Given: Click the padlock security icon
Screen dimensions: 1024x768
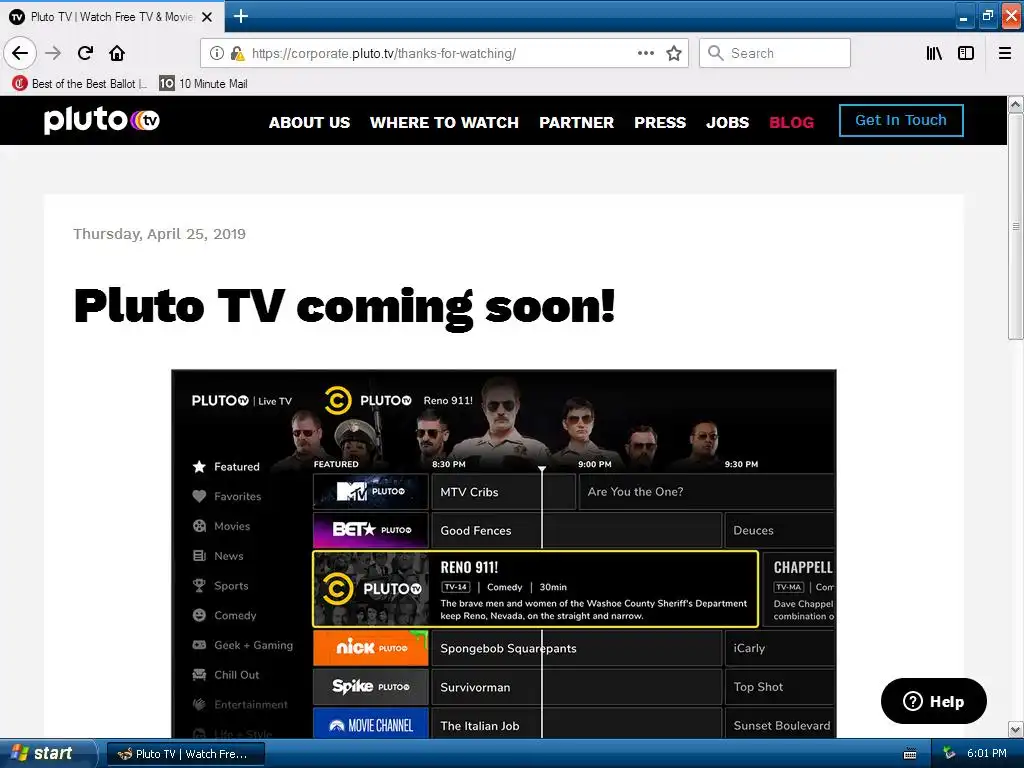Looking at the screenshot, I should click(x=237, y=53).
